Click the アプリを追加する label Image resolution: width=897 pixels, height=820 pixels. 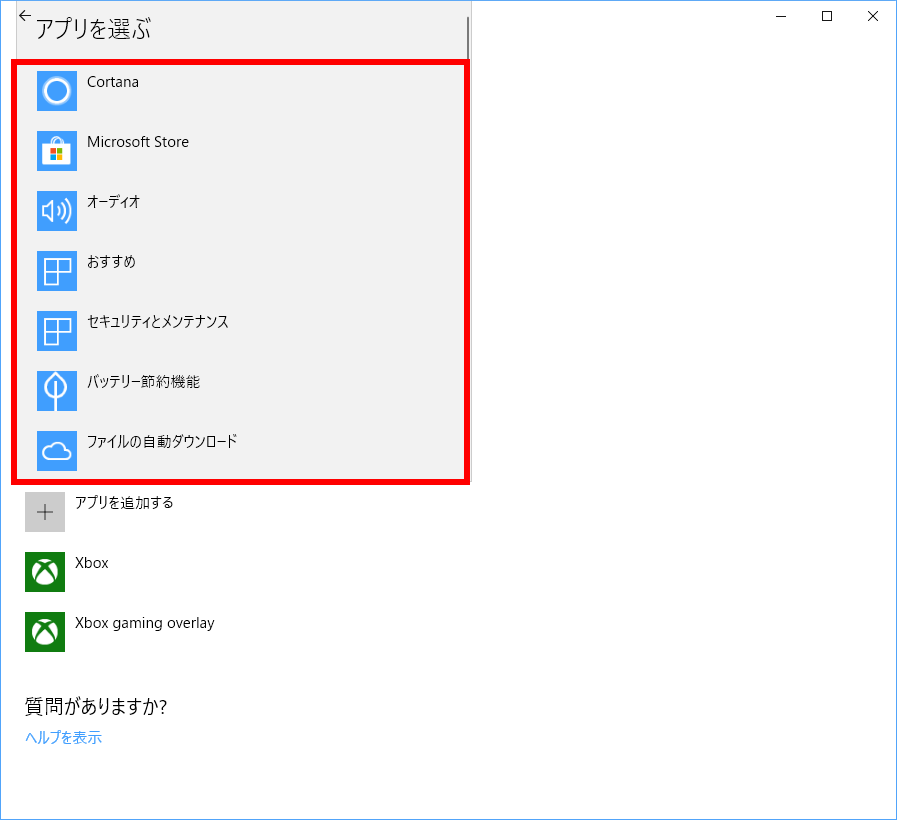click(124, 503)
